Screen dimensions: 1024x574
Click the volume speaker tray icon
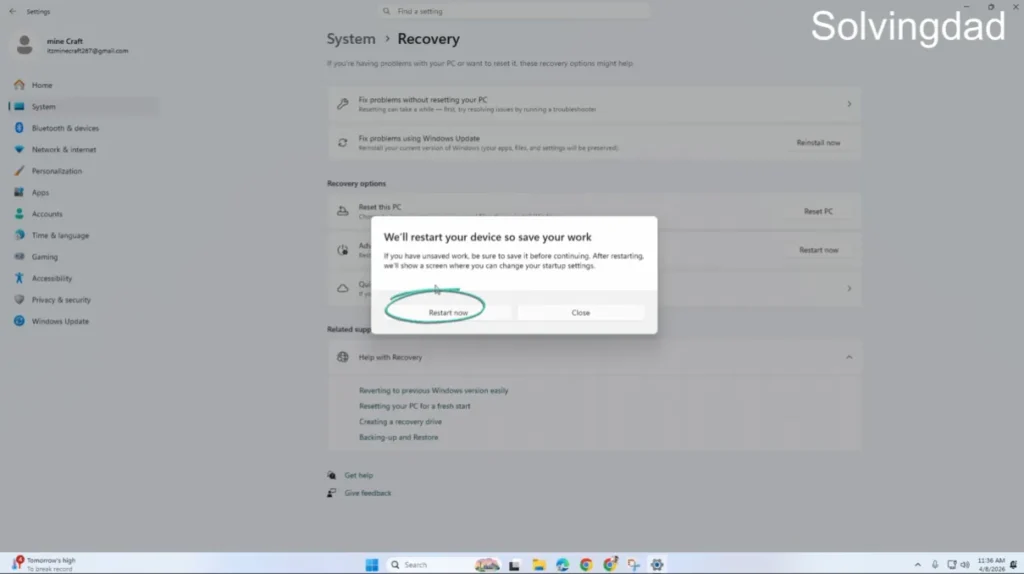[x=965, y=565]
